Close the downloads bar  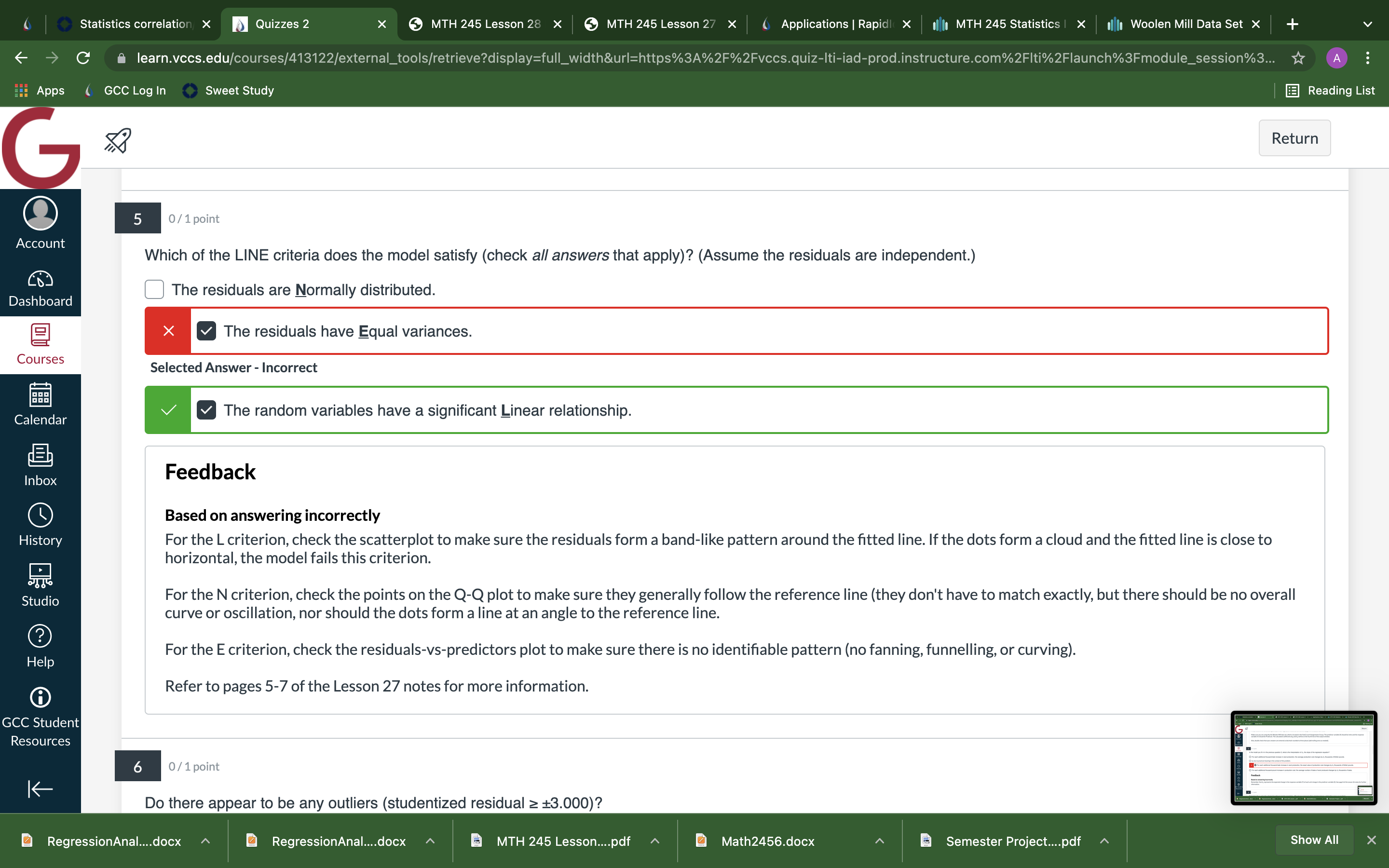pos(1371,840)
